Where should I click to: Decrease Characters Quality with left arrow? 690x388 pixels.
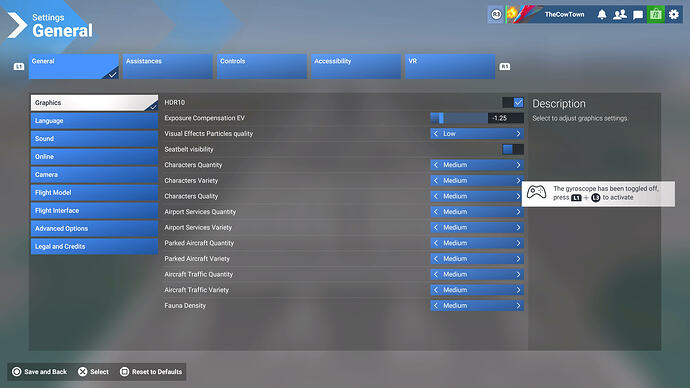point(436,196)
